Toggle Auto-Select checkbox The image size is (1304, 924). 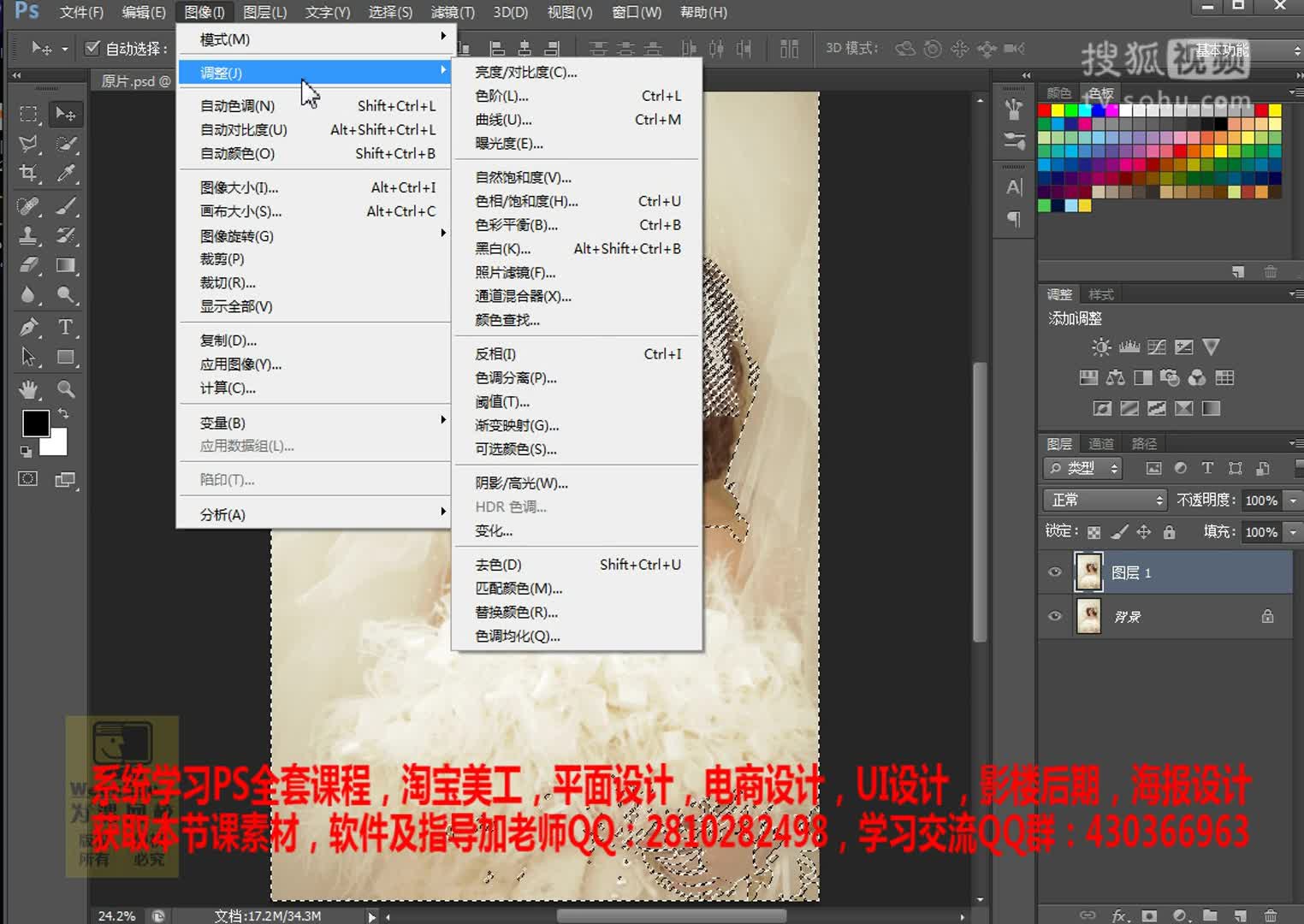point(92,48)
